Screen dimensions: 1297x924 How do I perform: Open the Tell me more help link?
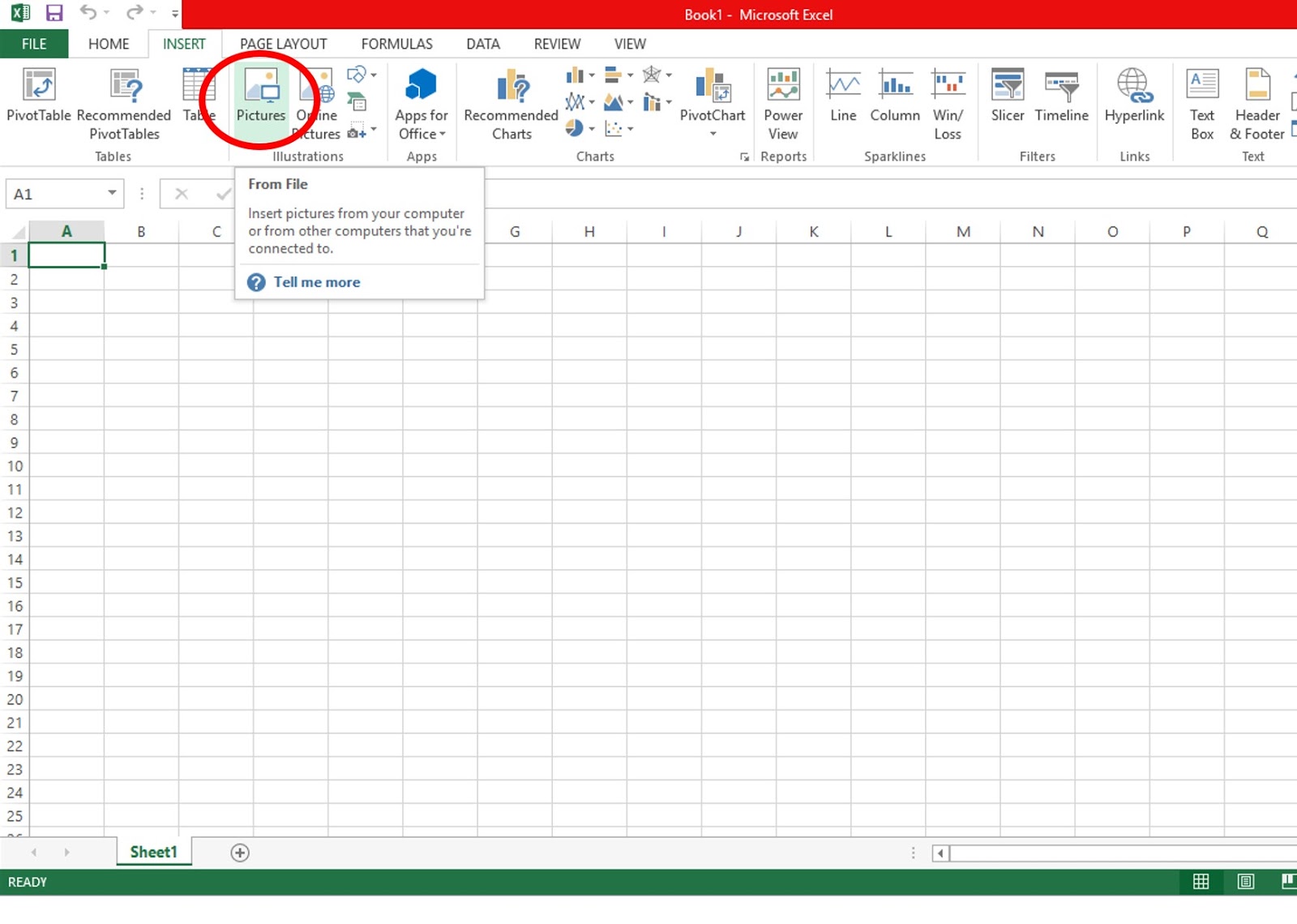317,281
